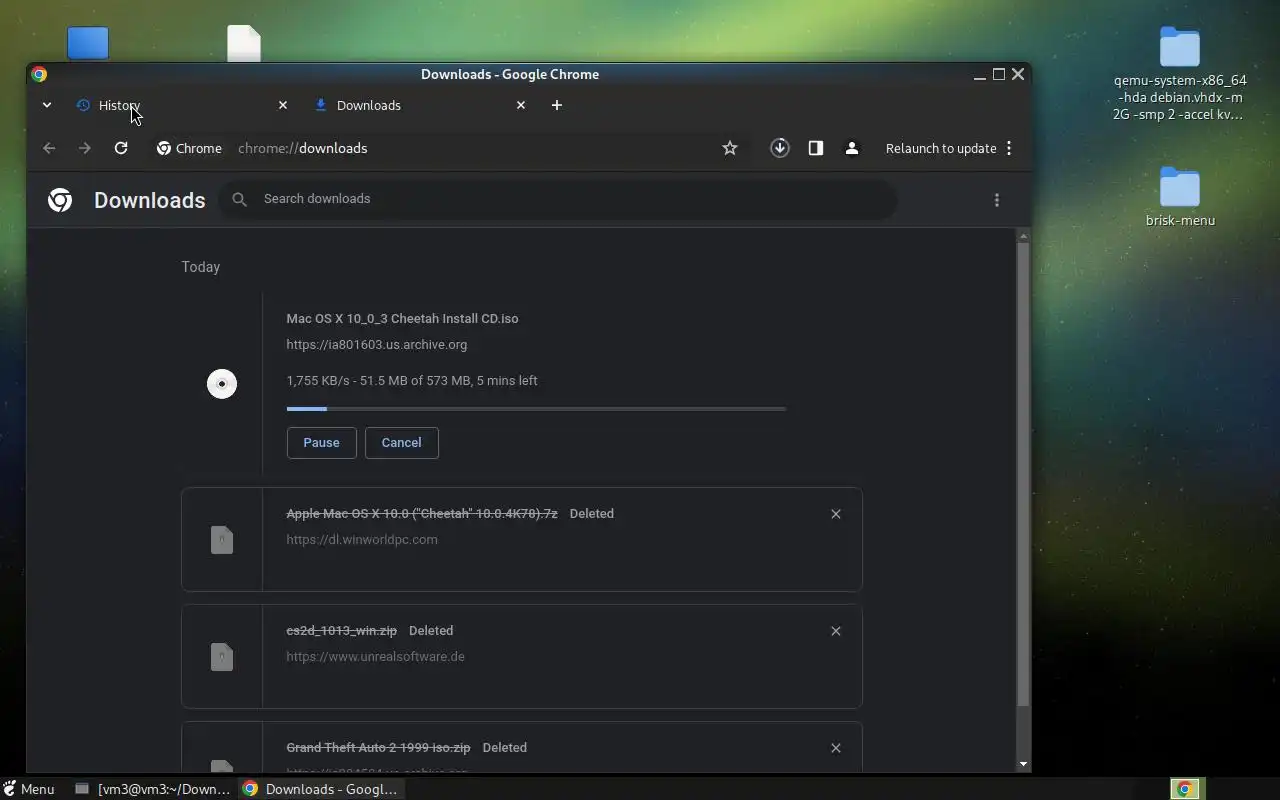Remove the Apple Mac OS X 10.0 entry

836,514
